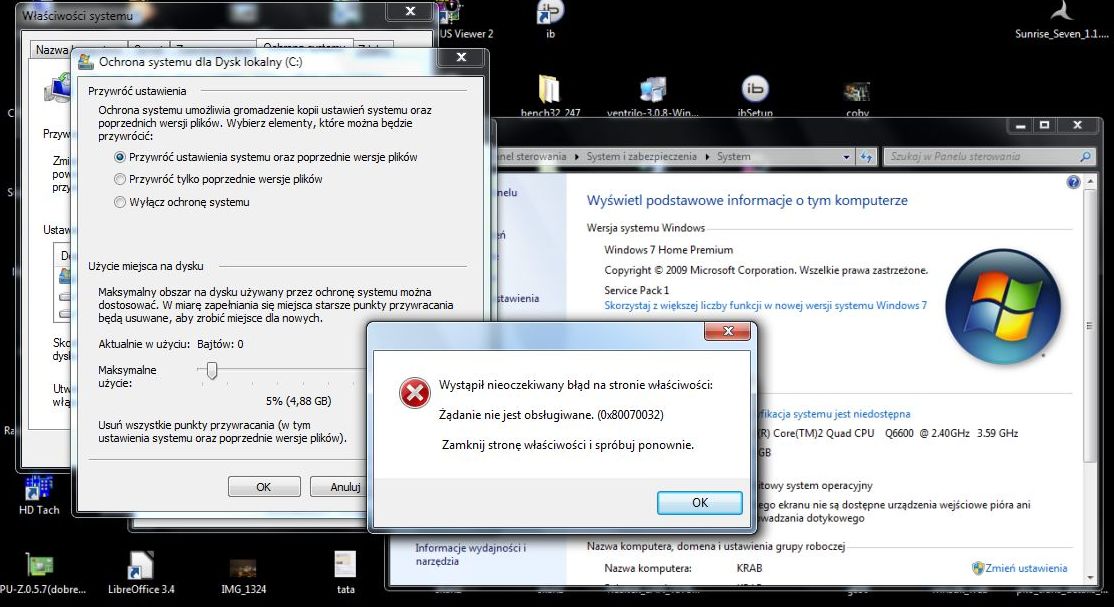This screenshot has height=607, width=1114.
Task: Open the coby desktop icon
Action: tap(857, 98)
